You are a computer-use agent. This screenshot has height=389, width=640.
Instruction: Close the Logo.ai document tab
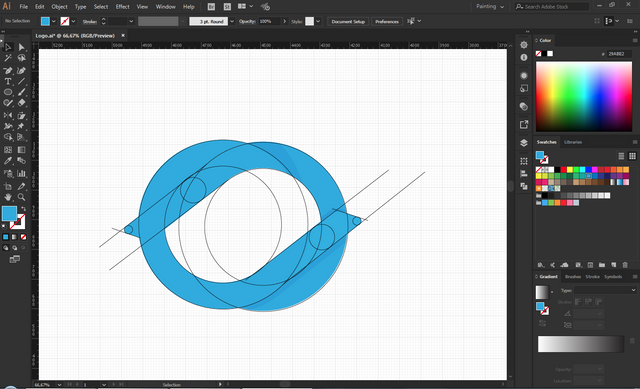pyautogui.click(x=123, y=36)
